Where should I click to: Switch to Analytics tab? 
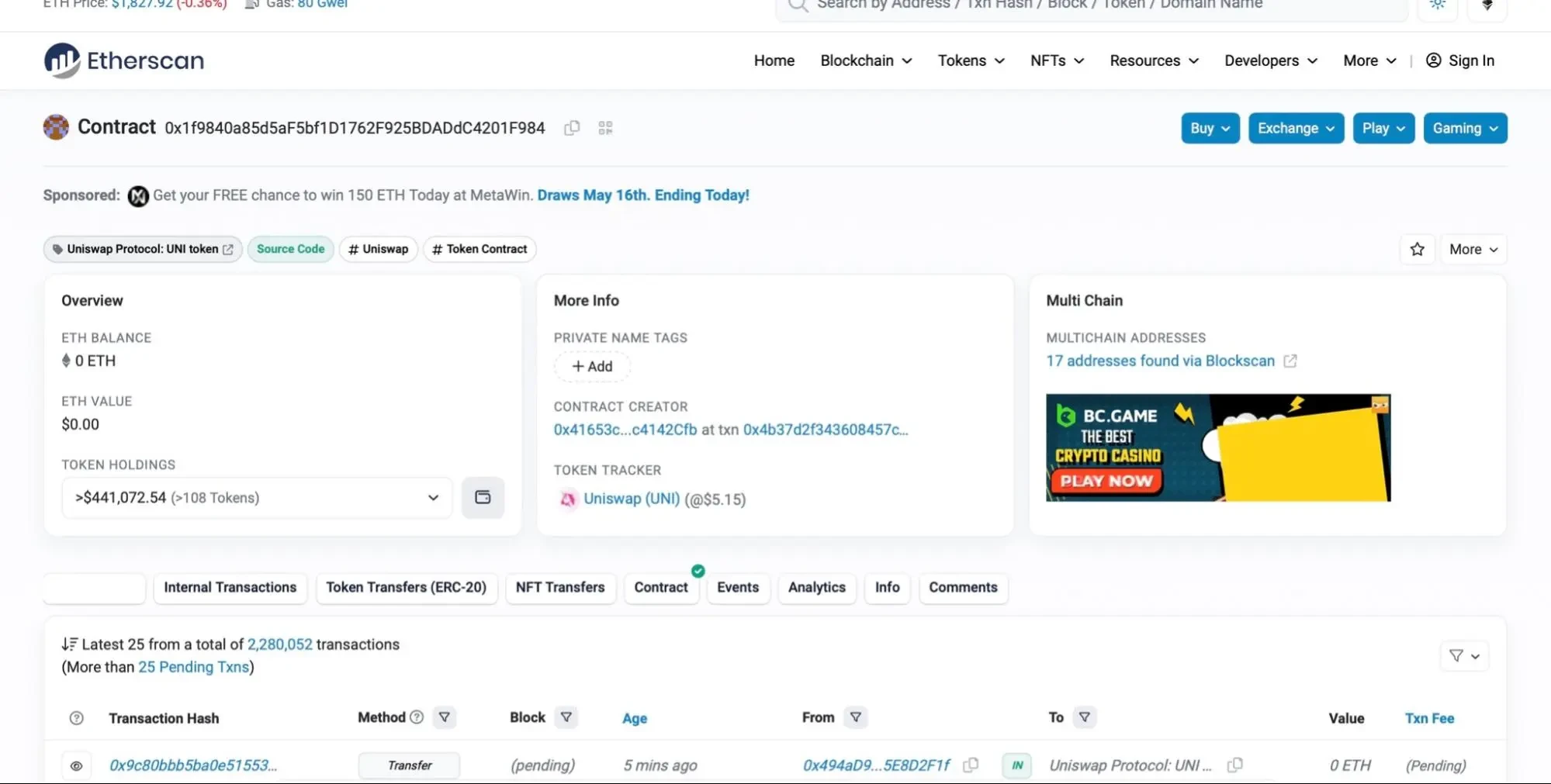[816, 588]
